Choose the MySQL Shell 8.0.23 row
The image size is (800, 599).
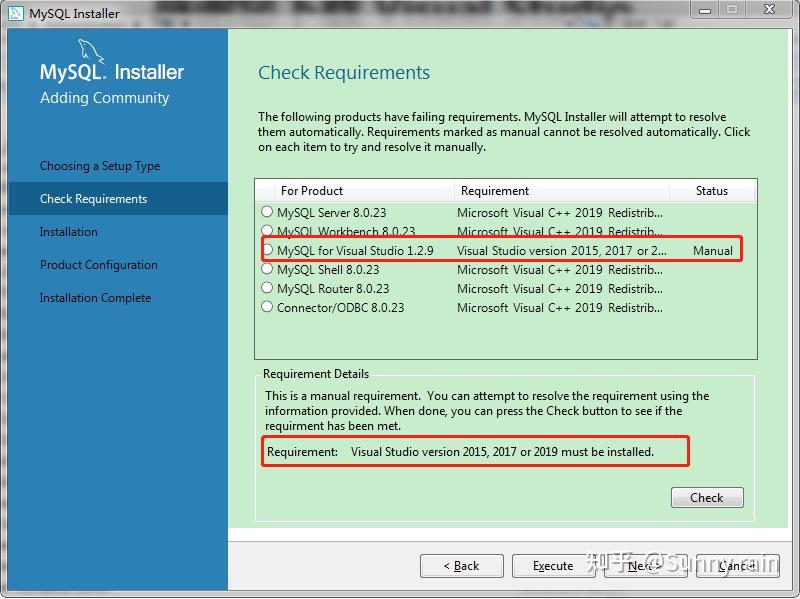266,269
